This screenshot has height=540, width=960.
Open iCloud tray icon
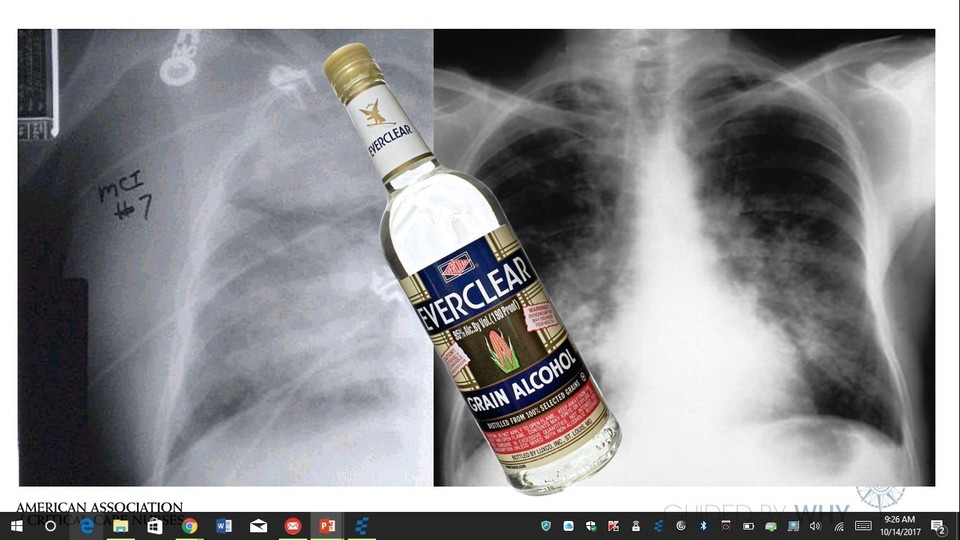tap(568, 526)
